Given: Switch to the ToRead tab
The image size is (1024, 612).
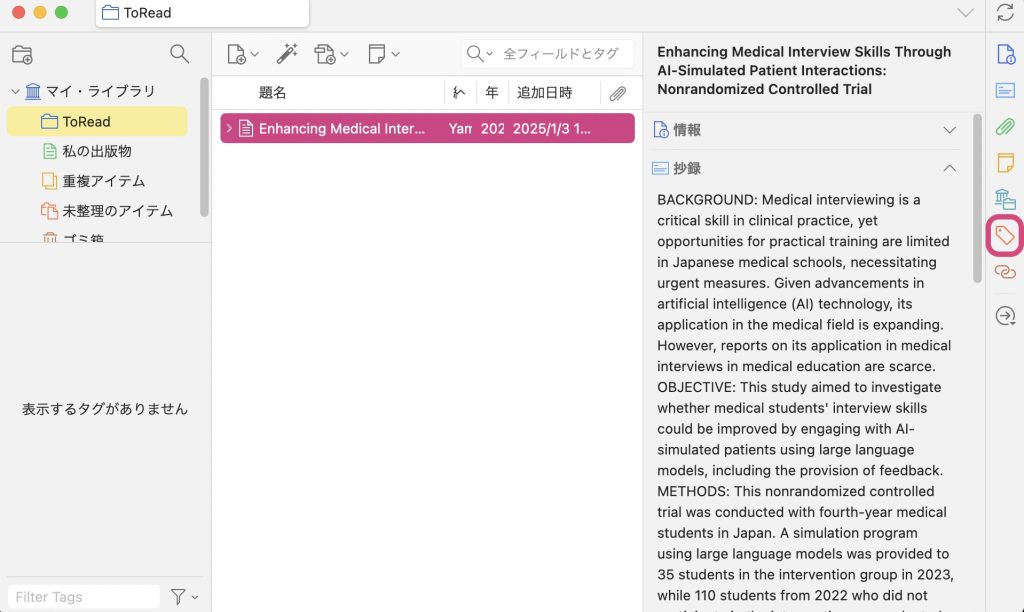Looking at the screenshot, I should pos(202,13).
